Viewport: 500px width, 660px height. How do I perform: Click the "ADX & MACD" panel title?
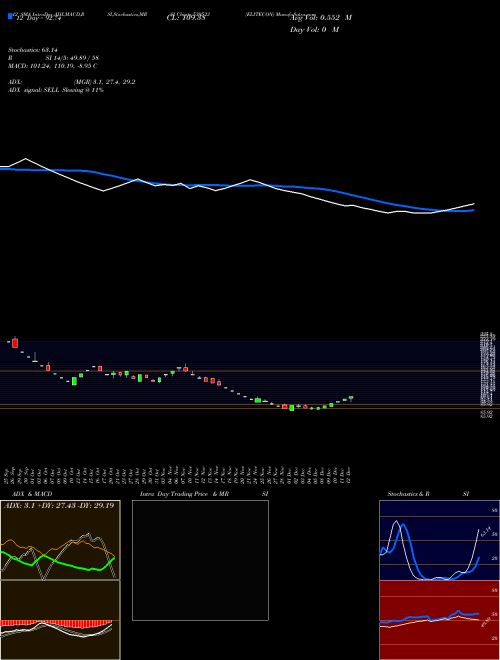coord(32,494)
